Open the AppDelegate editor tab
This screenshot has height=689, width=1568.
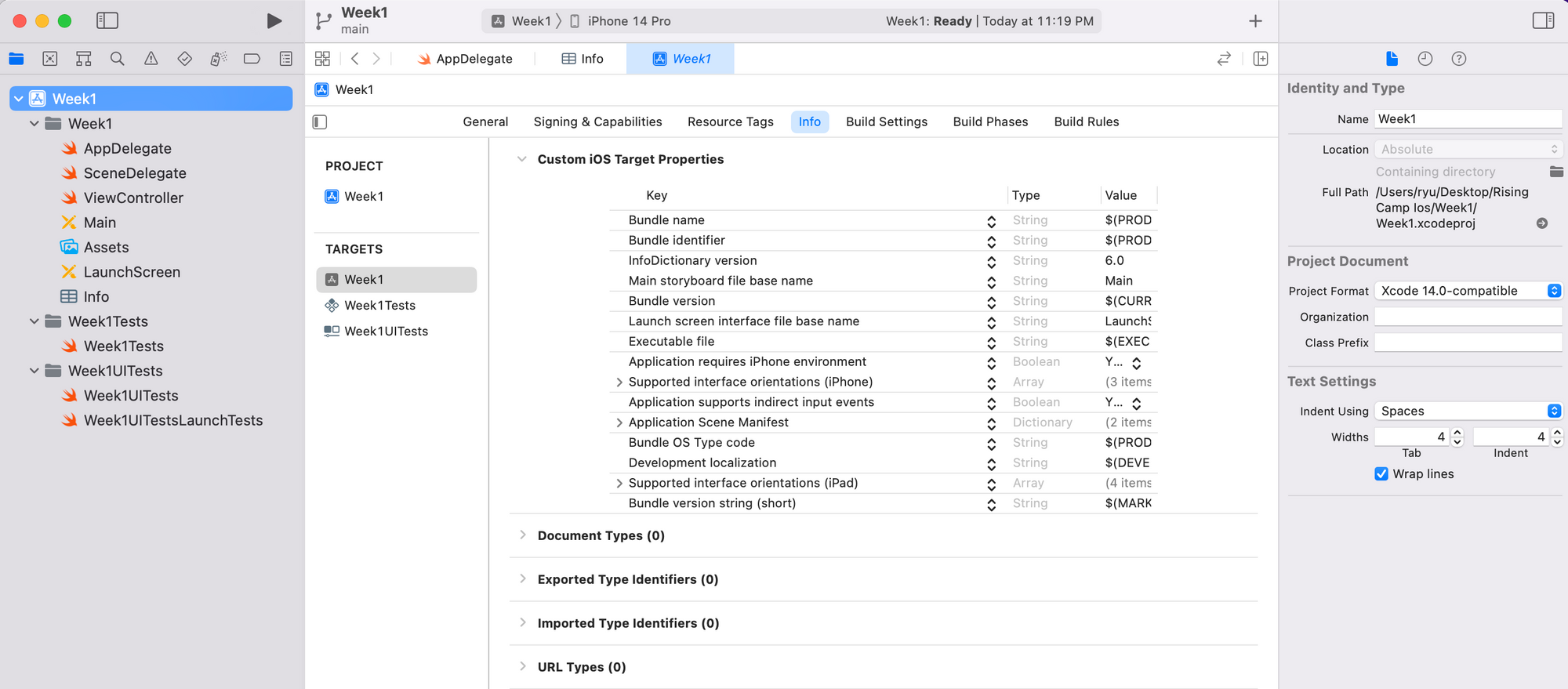click(465, 59)
